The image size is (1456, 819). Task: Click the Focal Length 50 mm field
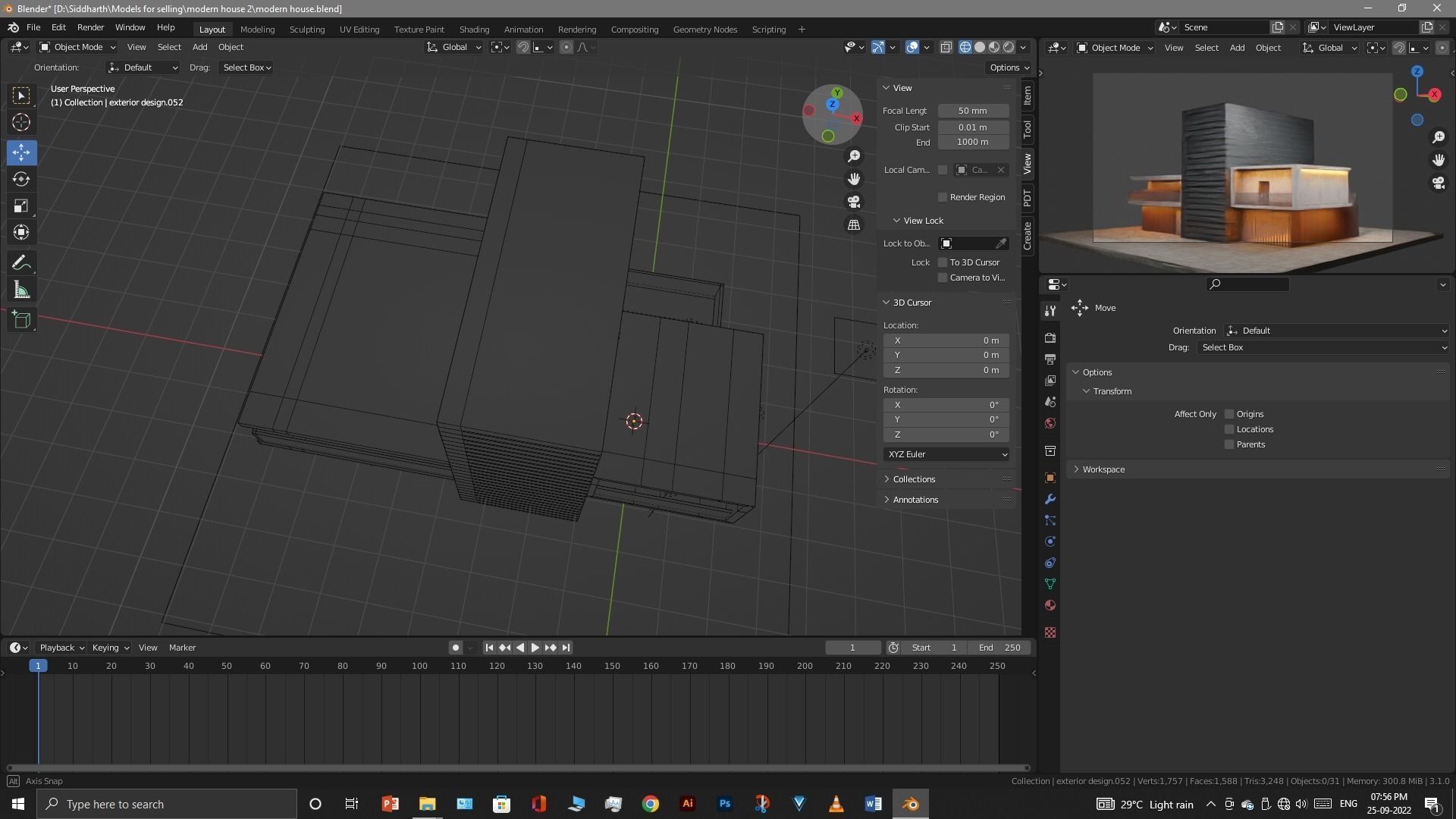973,111
